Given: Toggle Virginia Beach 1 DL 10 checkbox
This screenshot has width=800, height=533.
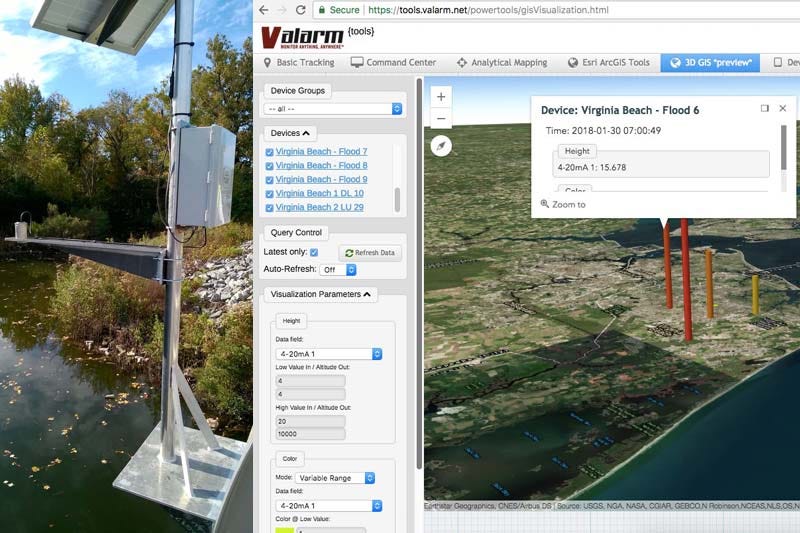Looking at the screenshot, I should tap(269, 194).
